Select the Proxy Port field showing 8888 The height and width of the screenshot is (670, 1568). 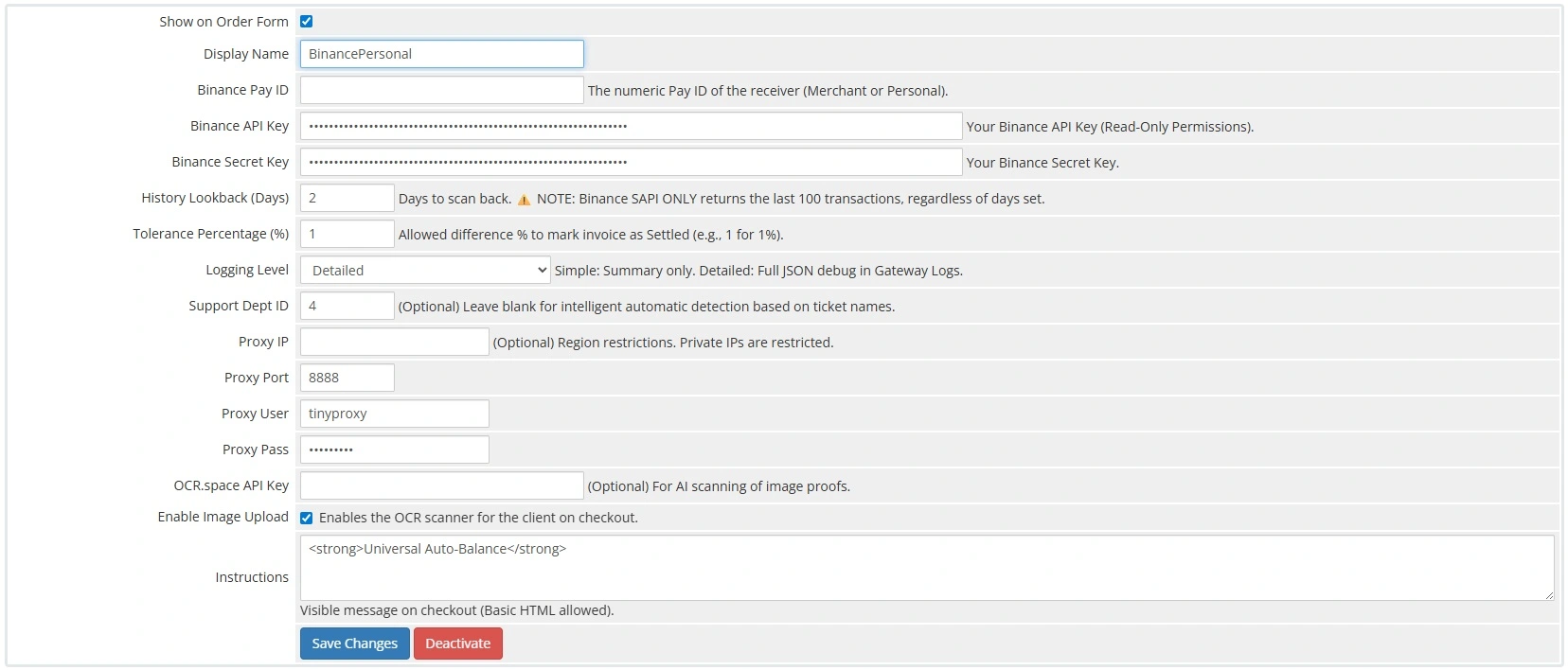pos(347,378)
